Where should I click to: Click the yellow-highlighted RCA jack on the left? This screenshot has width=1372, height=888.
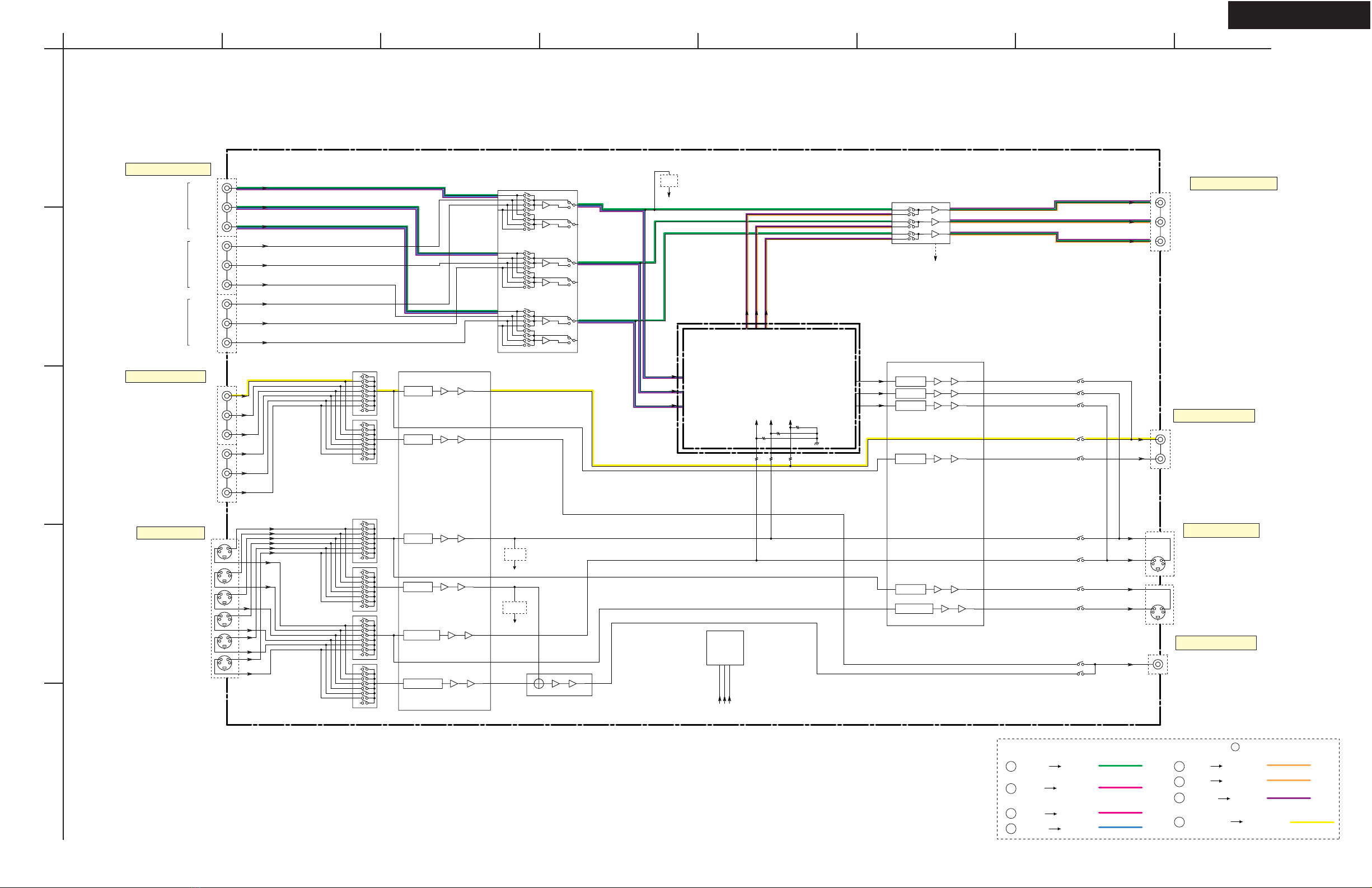[x=227, y=396]
